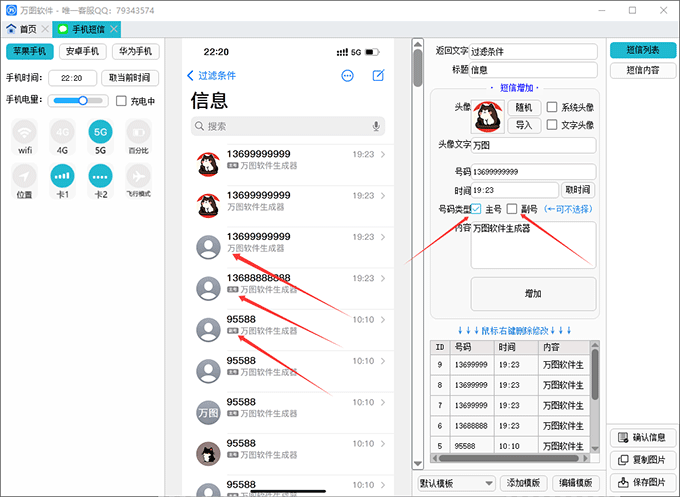The height and width of the screenshot is (497, 680).
Task: Open the 默认模板 template dropdown
Action: click(456, 483)
